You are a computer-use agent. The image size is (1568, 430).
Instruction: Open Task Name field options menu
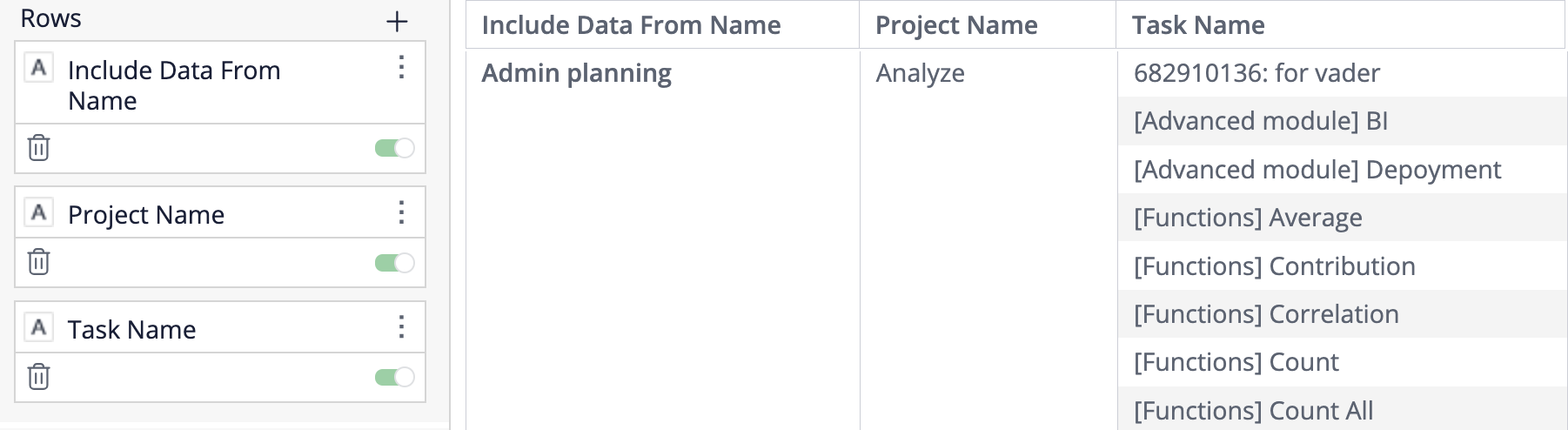point(401,327)
